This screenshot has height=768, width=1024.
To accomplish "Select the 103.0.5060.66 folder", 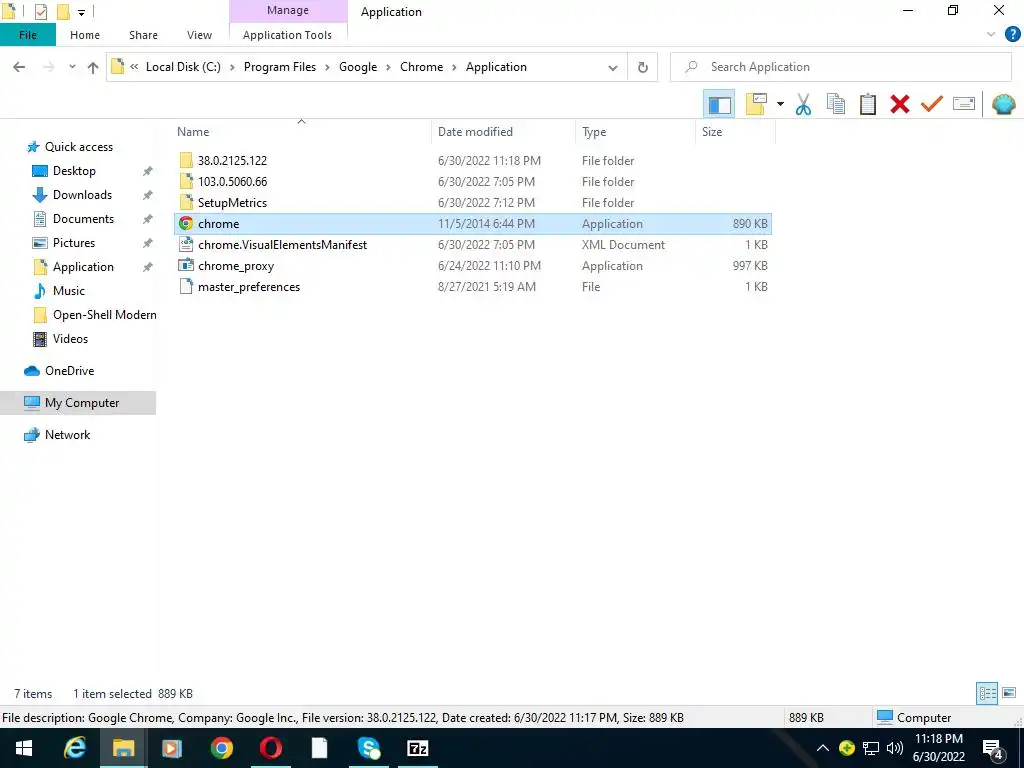I will click(x=473, y=182).
